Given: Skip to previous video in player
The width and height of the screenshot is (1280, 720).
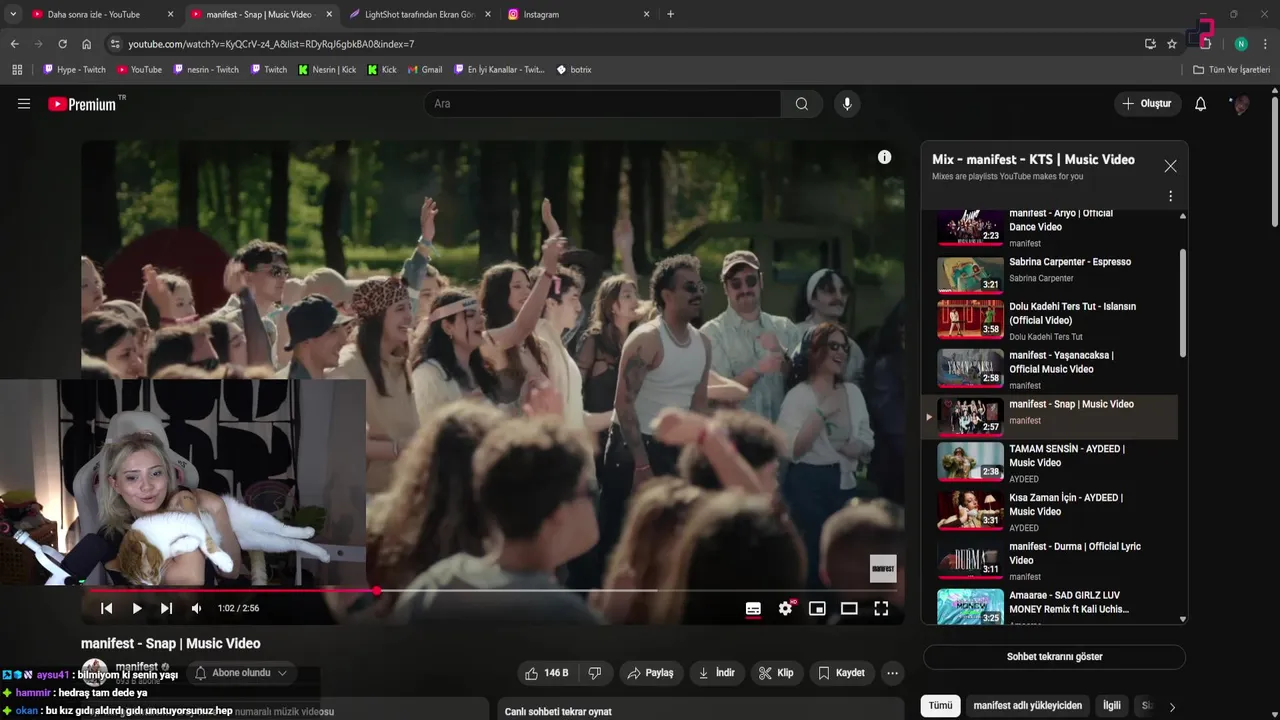Looking at the screenshot, I should (106, 608).
